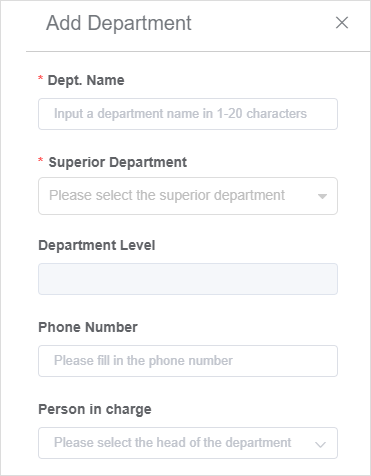The image size is (371, 476).
Task: Click the Person in charge chevron icon
Action: pyautogui.click(x=320, y=444)
